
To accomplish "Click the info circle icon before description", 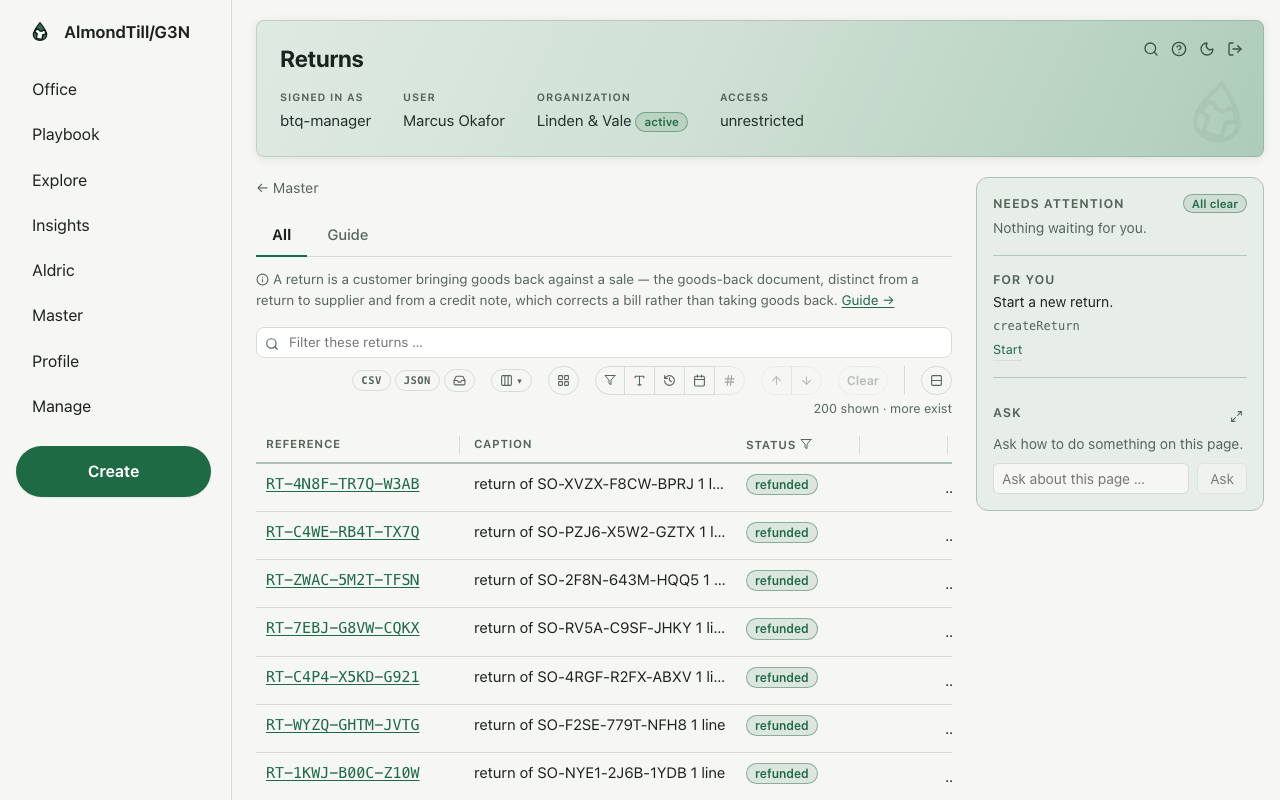I will [x=262, y=280].
